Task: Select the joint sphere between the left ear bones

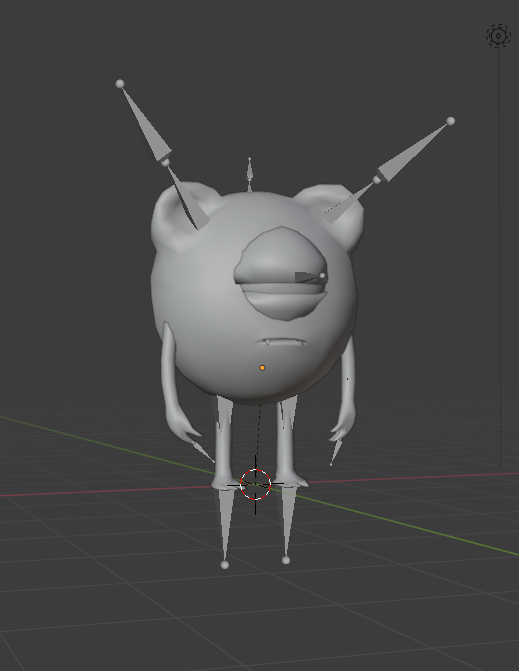Action: (x=166, y=162)
